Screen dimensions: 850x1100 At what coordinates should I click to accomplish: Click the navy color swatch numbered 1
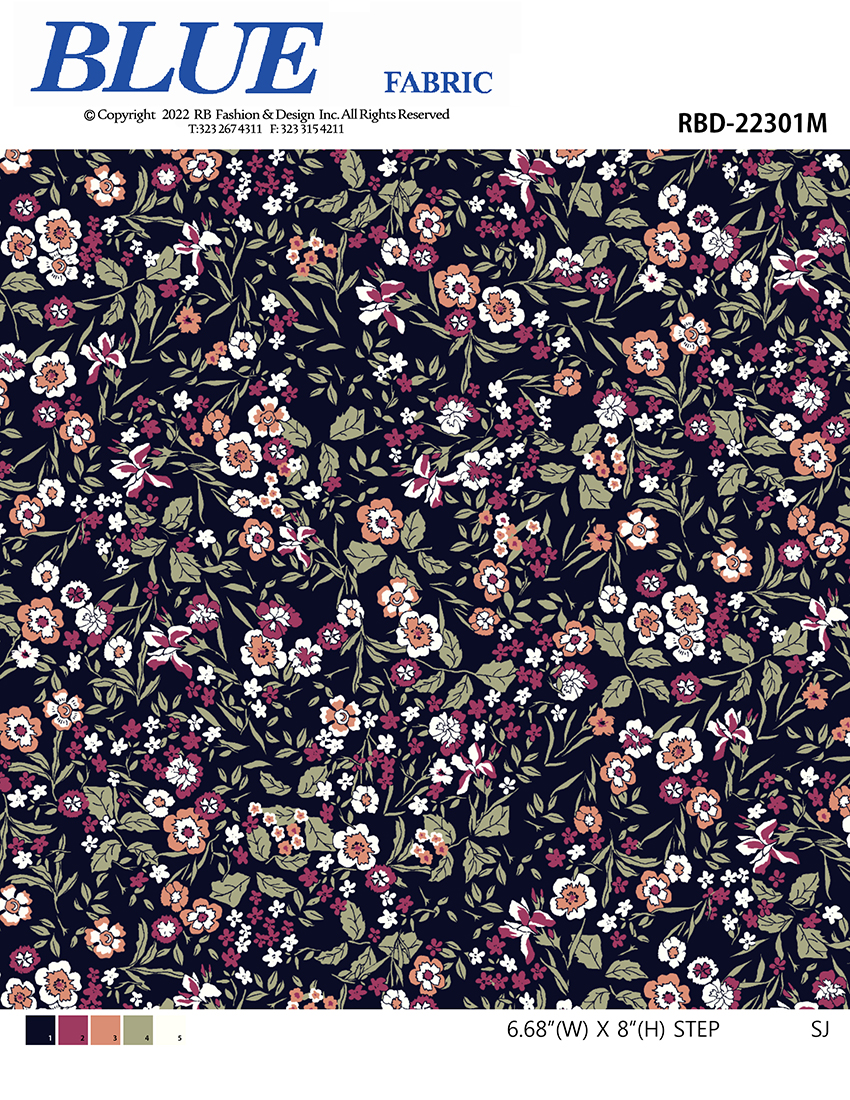pos(40,1030)
